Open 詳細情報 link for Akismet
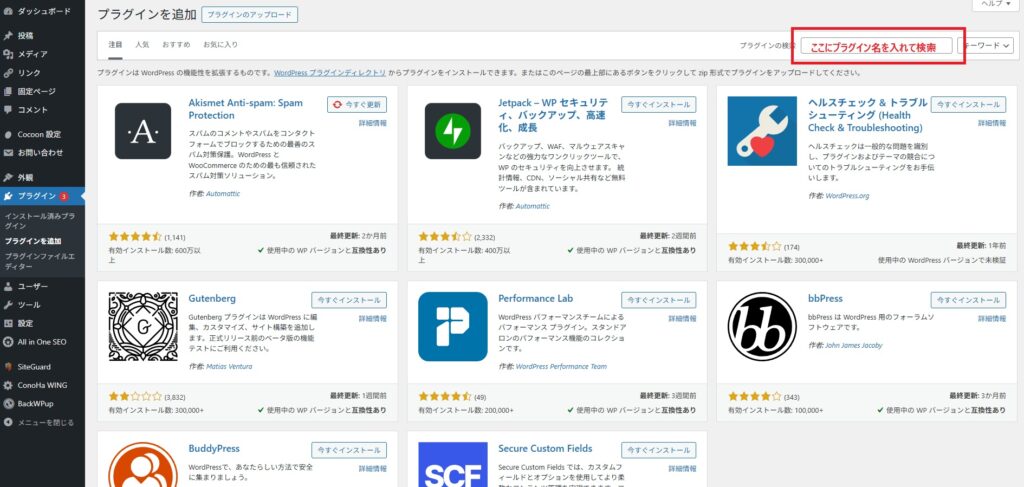 (372, 123)
